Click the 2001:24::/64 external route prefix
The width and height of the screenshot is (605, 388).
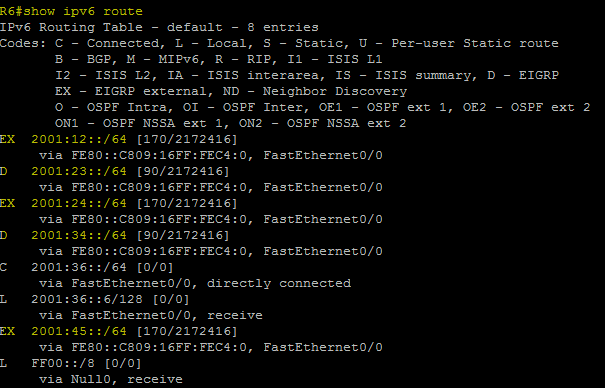[x=79, y=203]
